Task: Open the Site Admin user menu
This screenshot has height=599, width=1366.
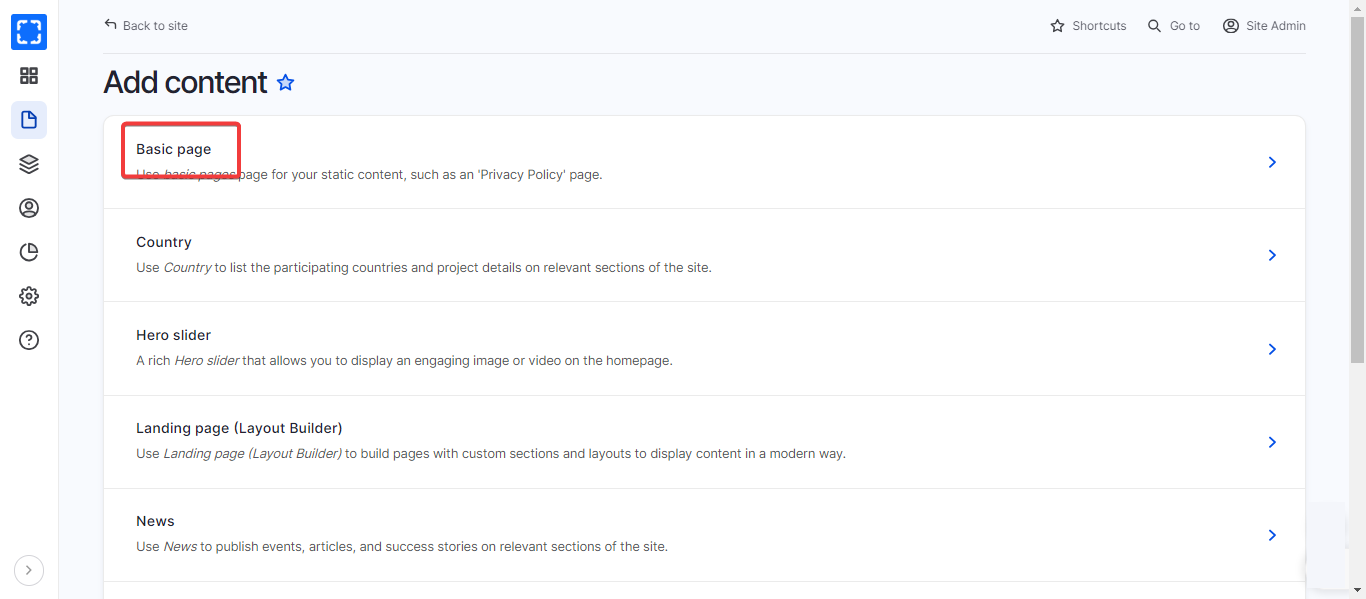Action: [x=1264, y=26]
